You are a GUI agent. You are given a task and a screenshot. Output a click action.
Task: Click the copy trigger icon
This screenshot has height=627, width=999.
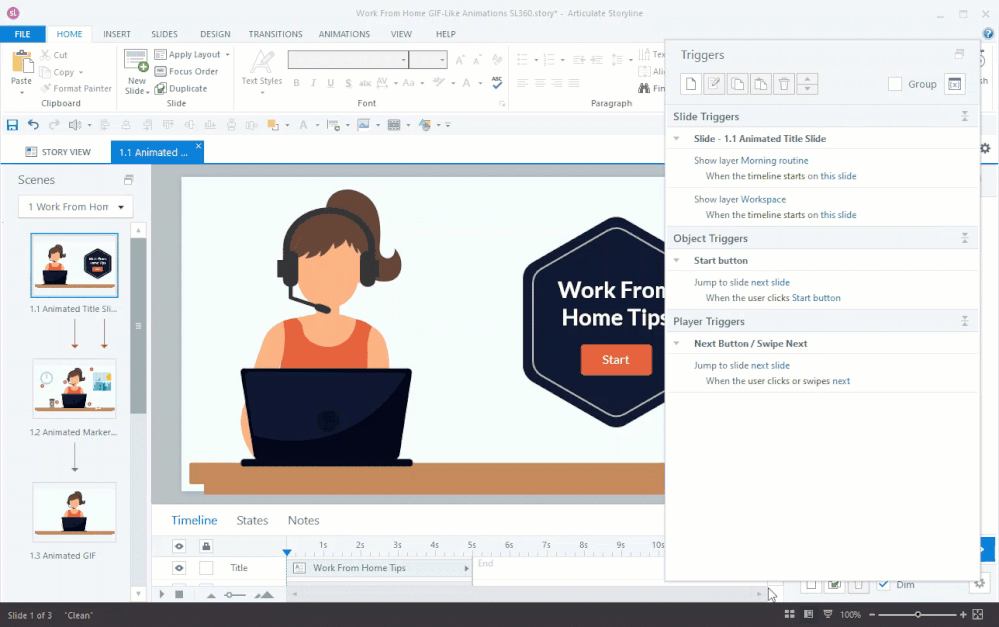click(738, 84)
